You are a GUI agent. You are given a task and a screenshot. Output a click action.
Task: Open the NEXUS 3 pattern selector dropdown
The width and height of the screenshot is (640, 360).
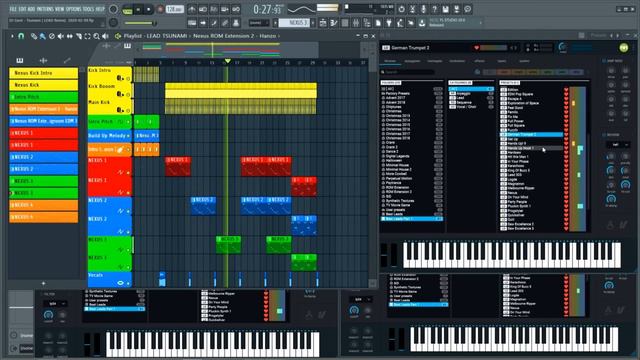coord(295,23)
